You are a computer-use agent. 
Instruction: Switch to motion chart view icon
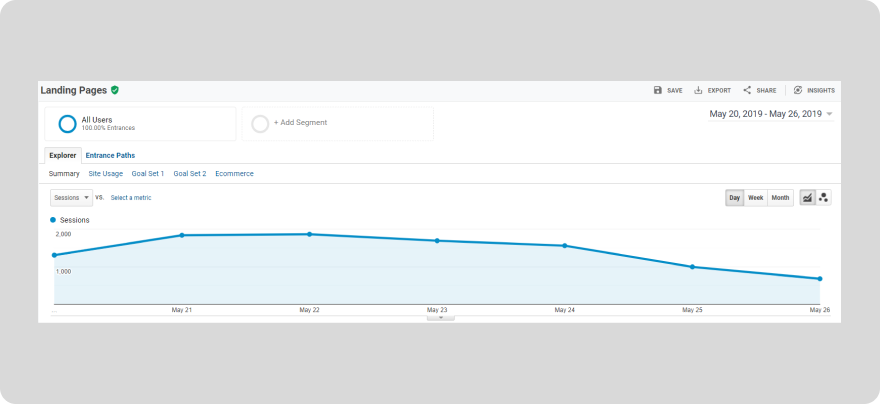824,198
